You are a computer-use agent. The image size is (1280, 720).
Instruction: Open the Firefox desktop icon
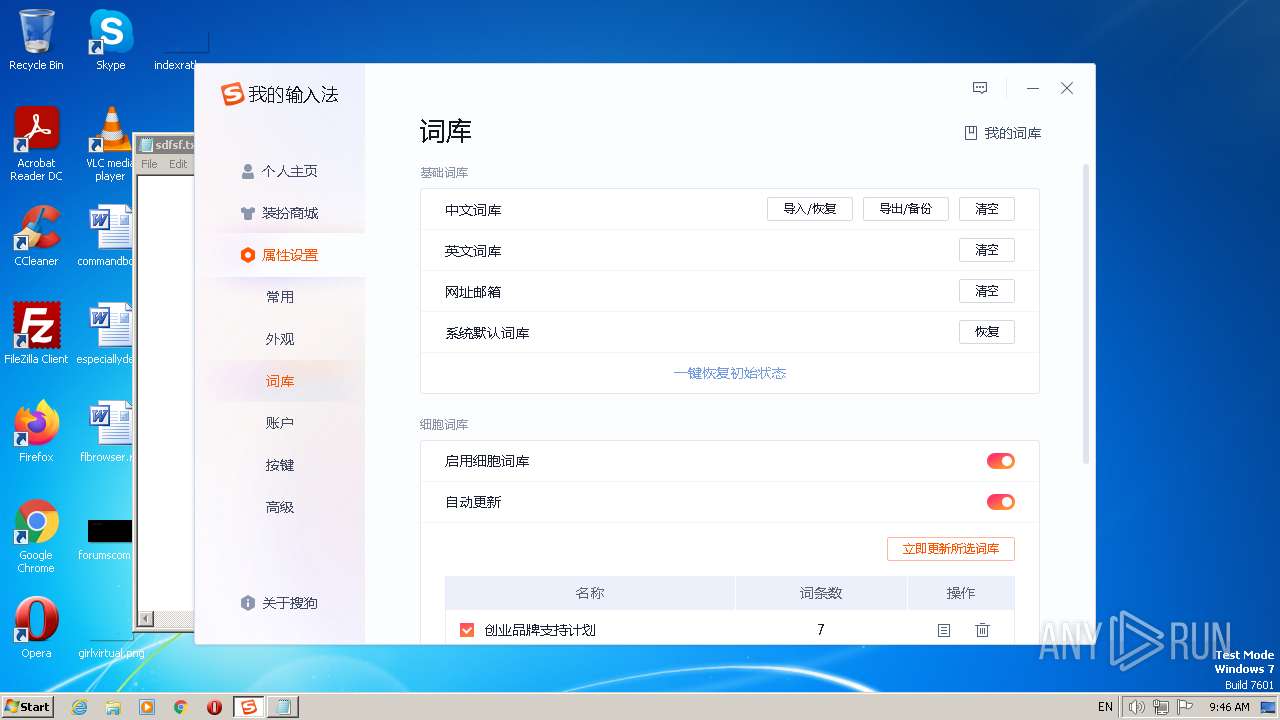pyautogui.click(x=36, y=432)
